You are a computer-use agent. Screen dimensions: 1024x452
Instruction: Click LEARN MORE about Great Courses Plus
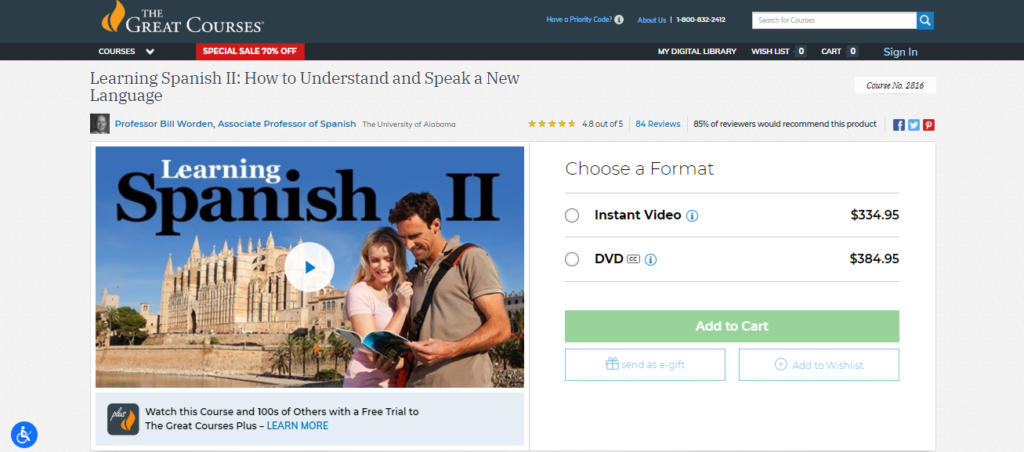298,426
